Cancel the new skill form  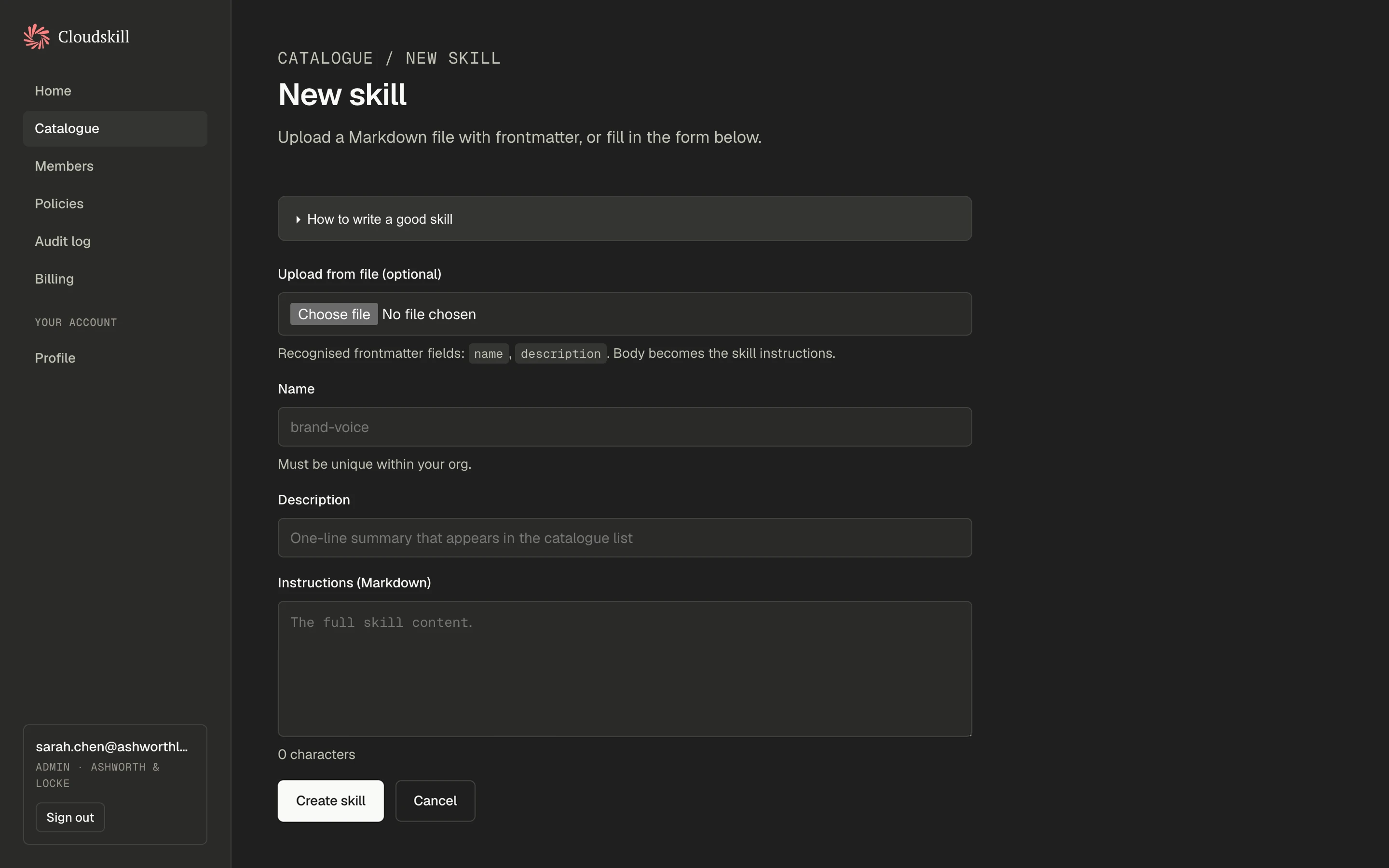click(x=435, y=801)
